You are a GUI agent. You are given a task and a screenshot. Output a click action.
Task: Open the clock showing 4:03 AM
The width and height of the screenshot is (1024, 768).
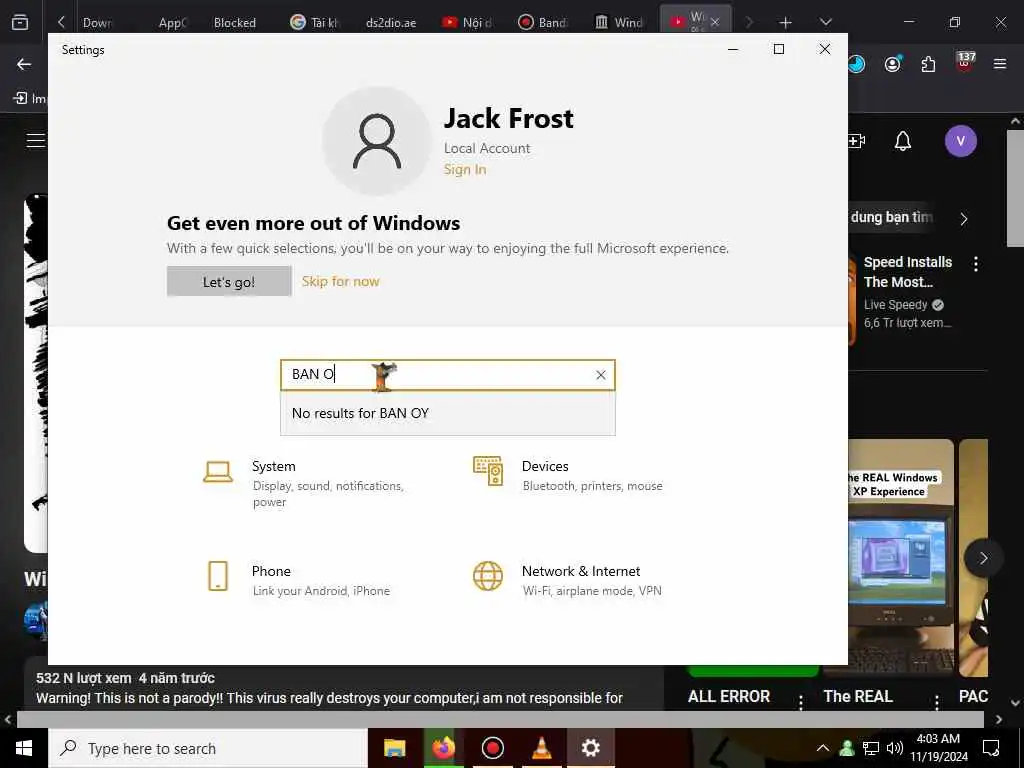click(x=939, y=748)
